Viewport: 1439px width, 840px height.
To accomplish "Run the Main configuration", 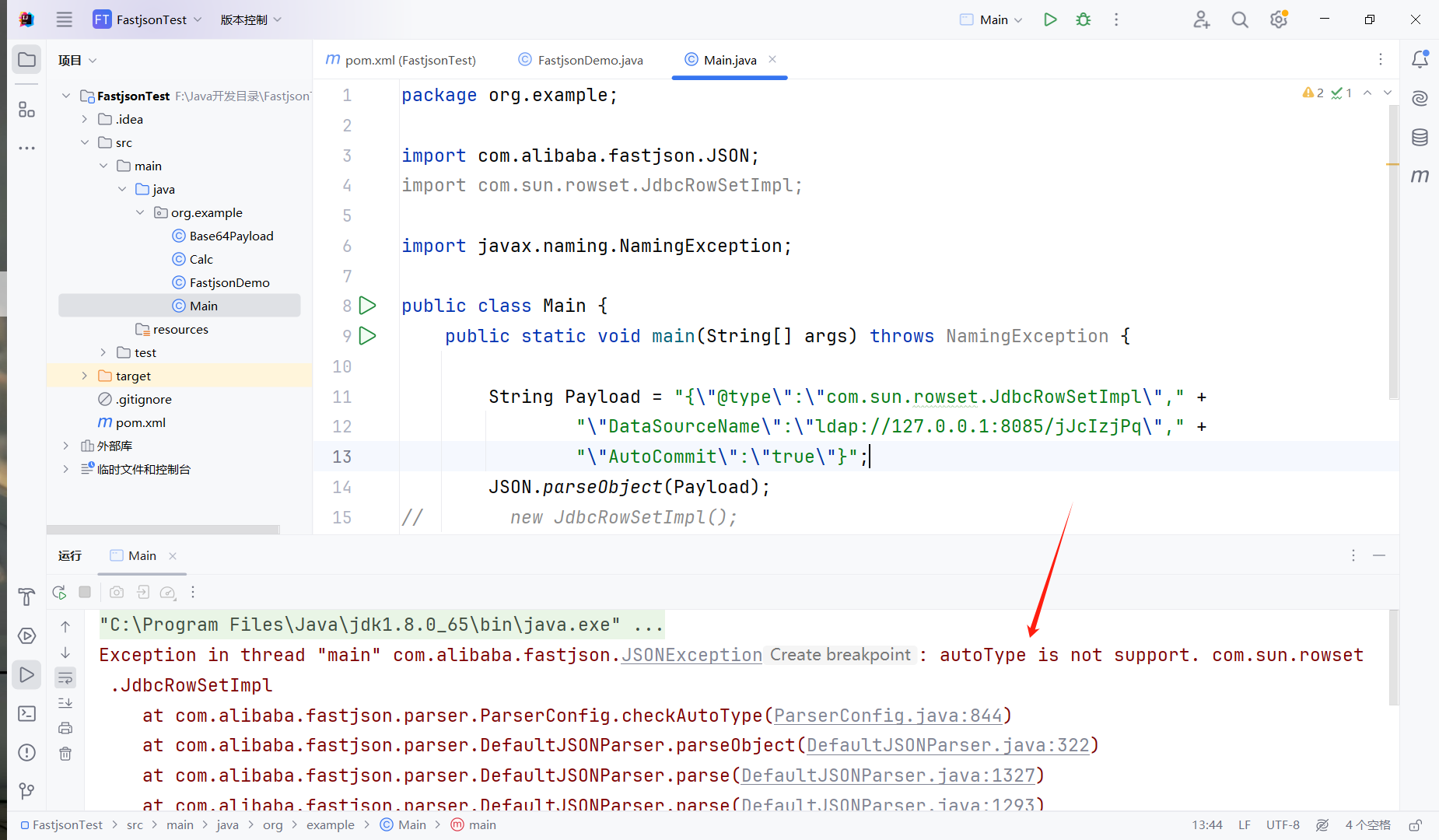I will [x=1050, y=19].
